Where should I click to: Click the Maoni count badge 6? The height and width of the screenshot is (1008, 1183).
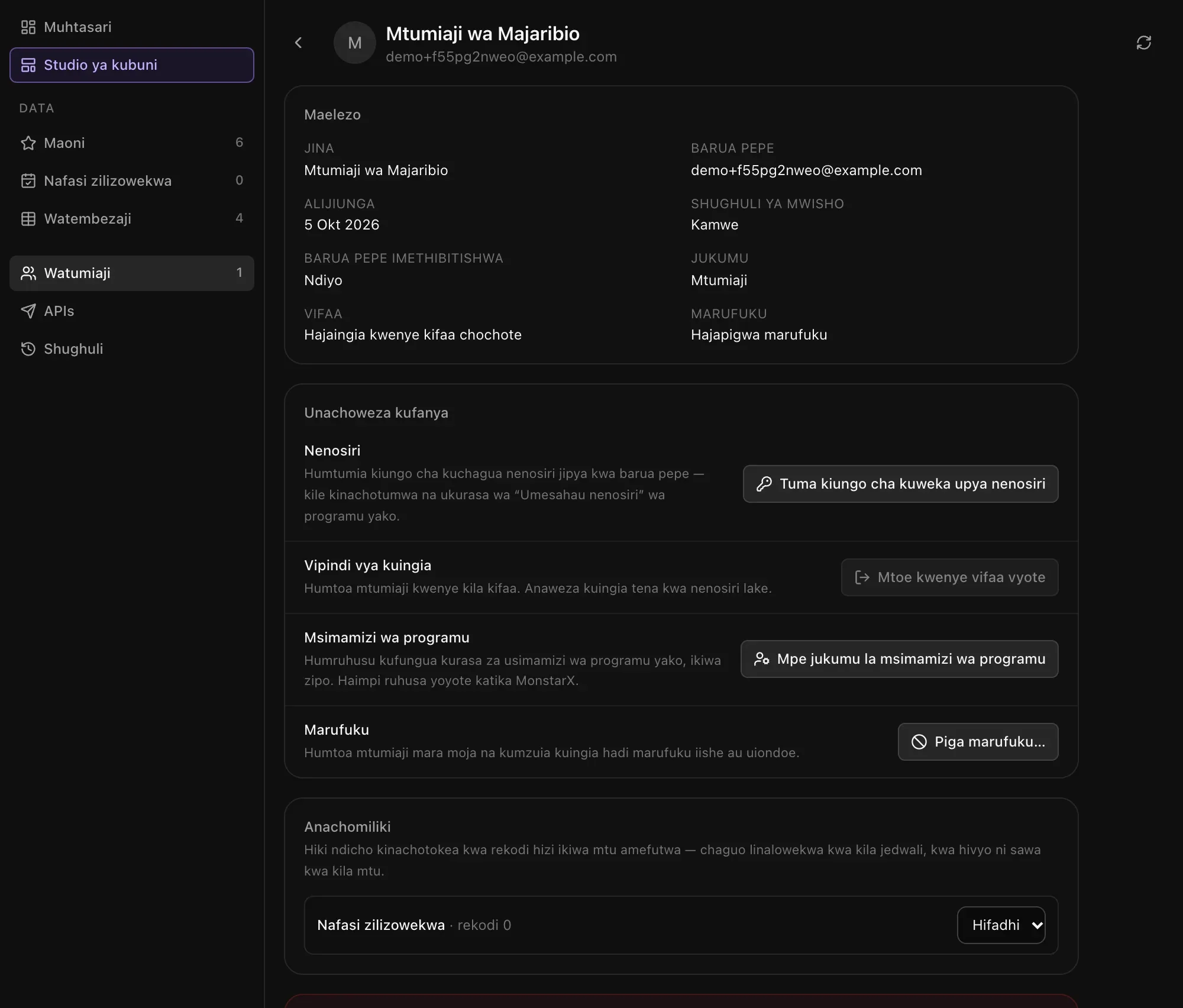click(x=239, y=143)
